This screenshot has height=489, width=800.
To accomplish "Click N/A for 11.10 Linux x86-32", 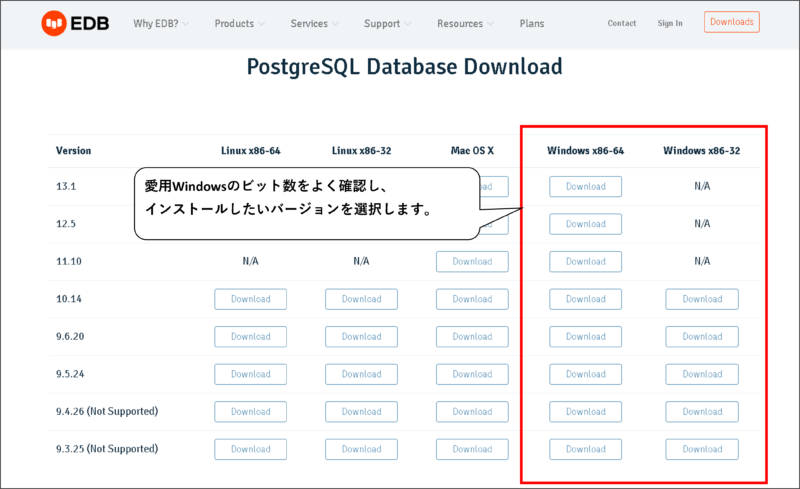I will click(361, 261).
